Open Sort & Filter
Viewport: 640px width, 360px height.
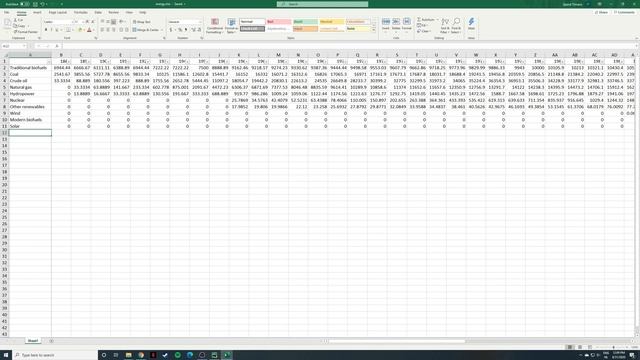coord(445,26)
